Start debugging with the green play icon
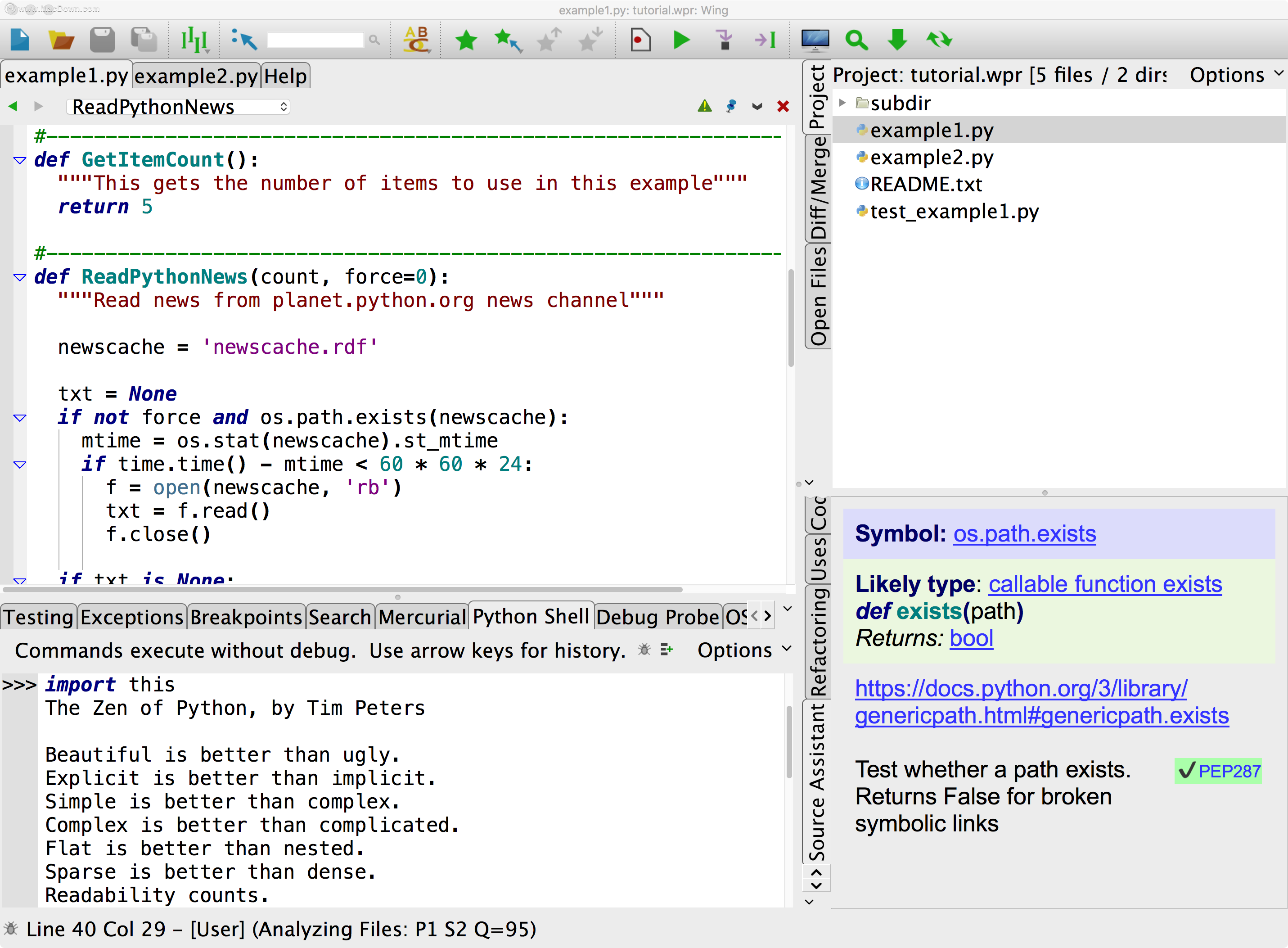The height and width of the screenshot is (948, 1288). click(682, 40)
